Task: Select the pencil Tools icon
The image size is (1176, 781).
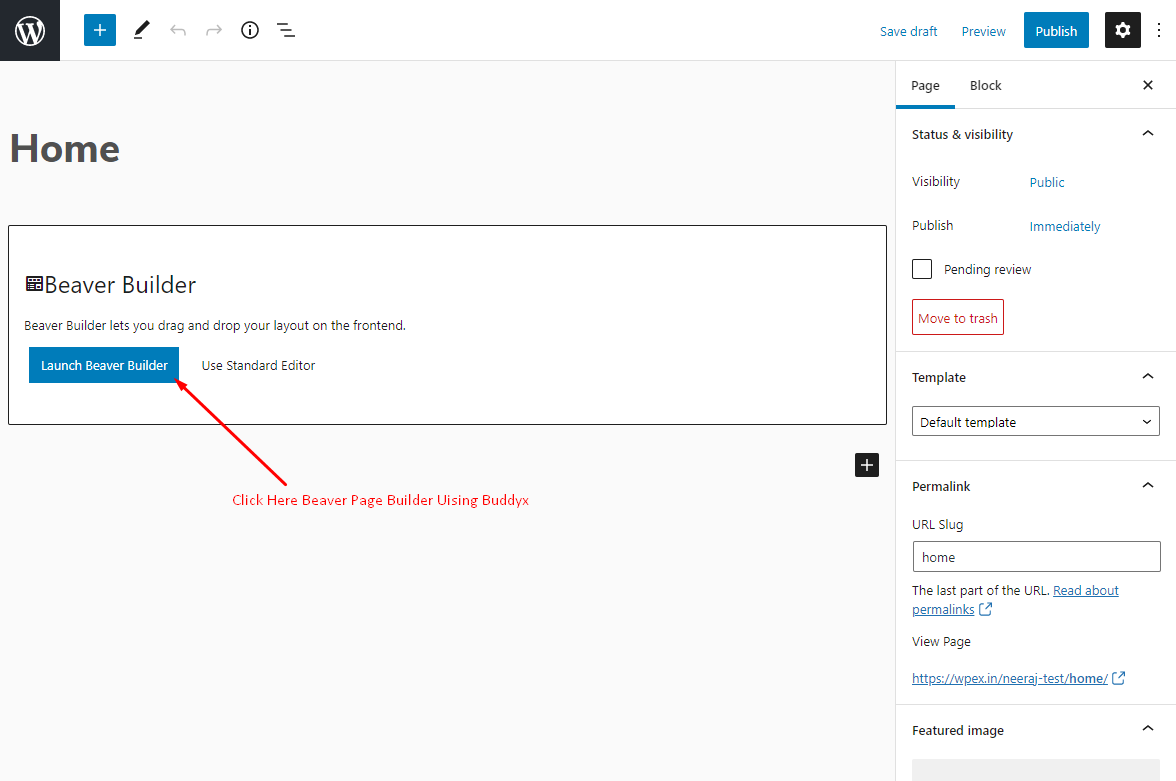Action: (141, 30)
